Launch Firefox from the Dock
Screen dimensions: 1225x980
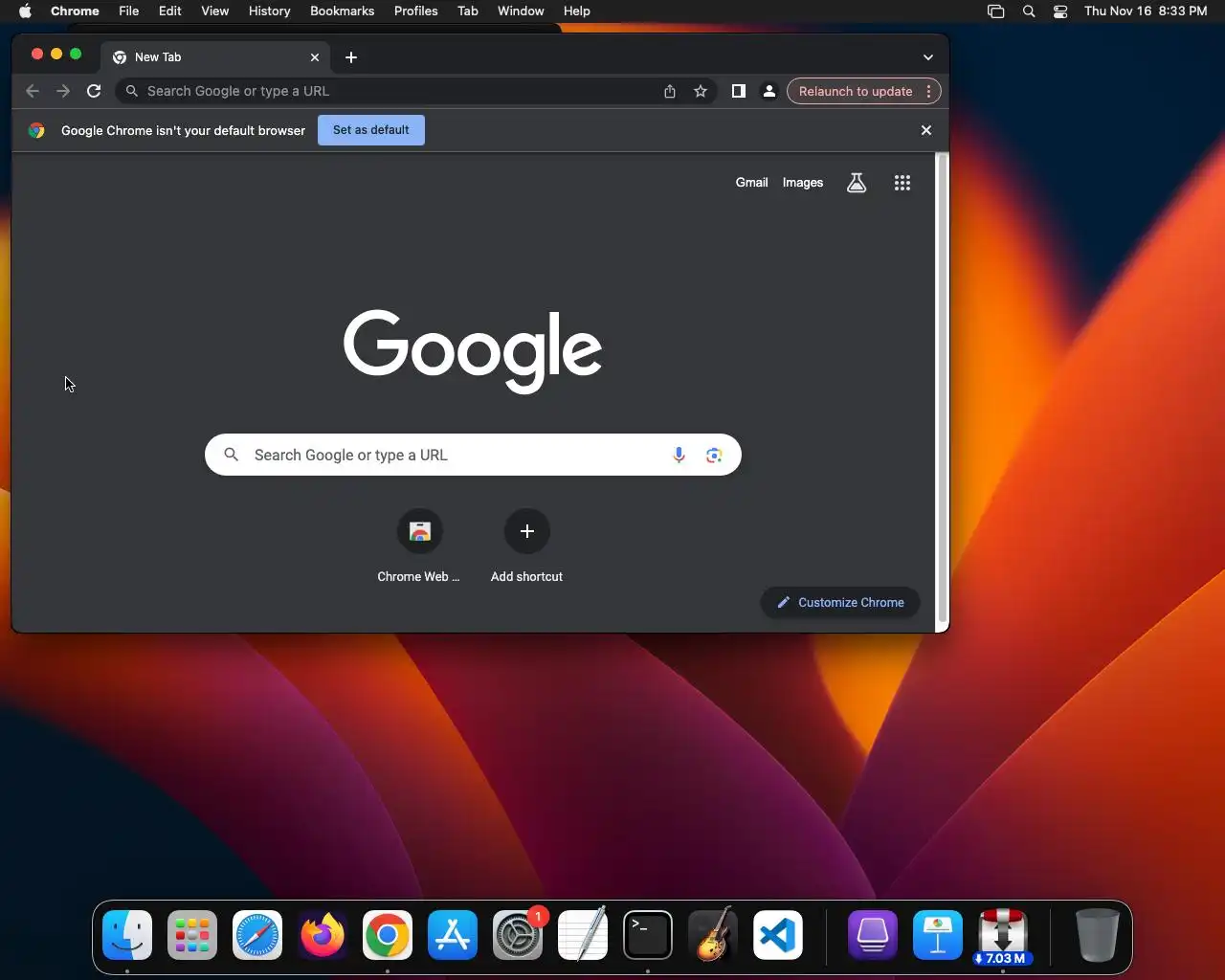pos(323,935)
